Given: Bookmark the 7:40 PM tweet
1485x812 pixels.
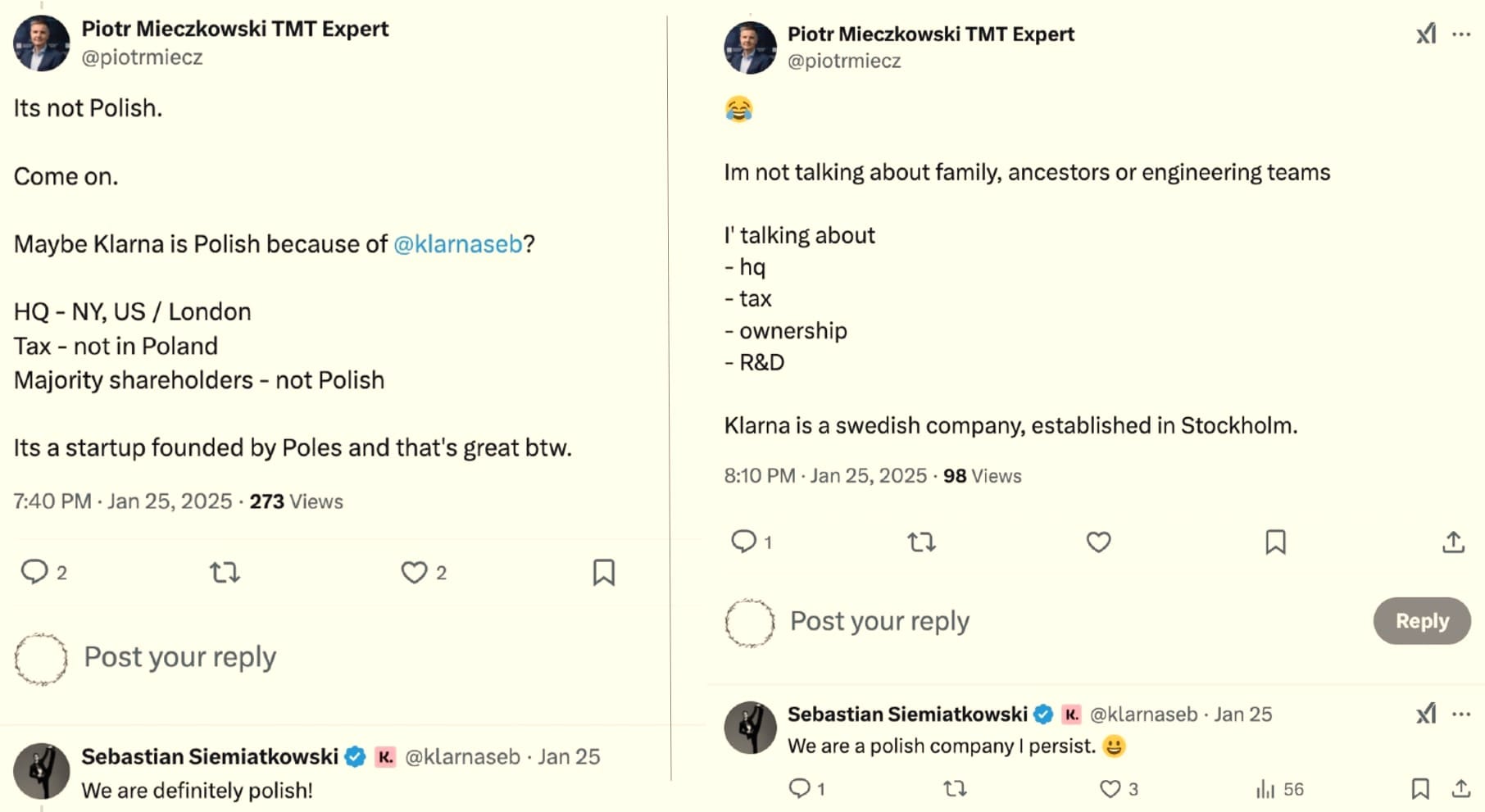Looking at the screenshot, I should point(603,571).
